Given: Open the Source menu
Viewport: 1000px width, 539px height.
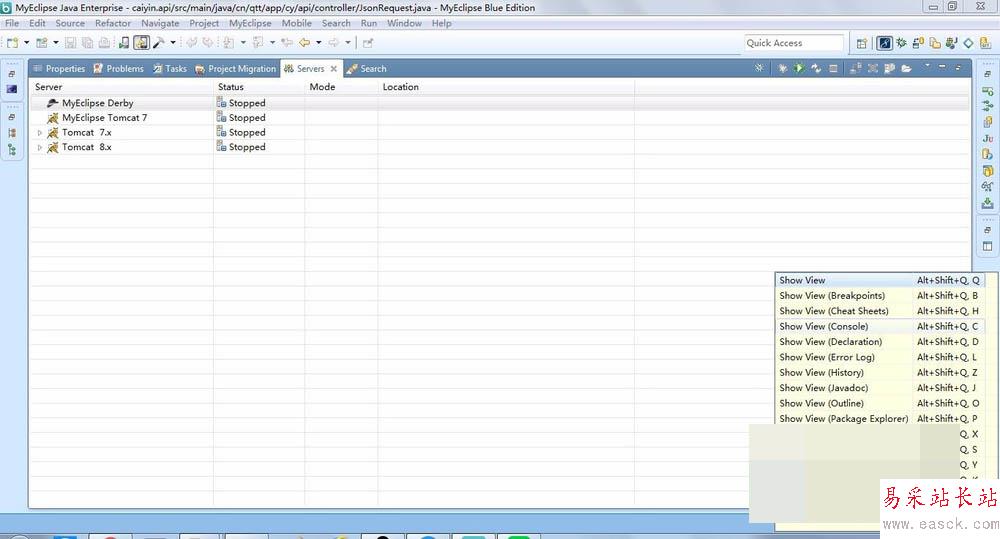Looking at the screenshot, I should coord(70,23).
